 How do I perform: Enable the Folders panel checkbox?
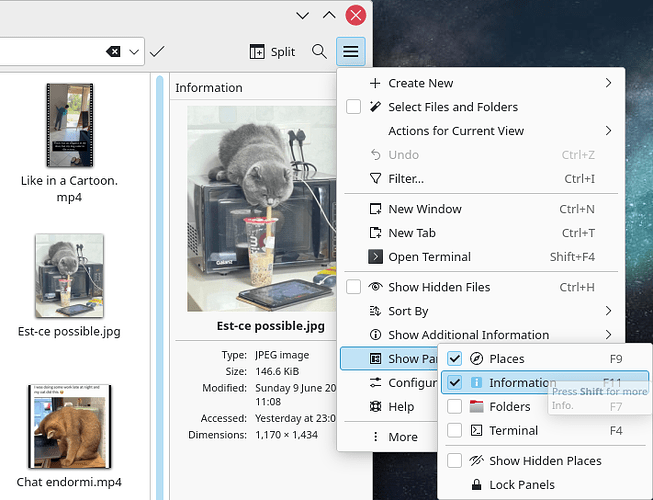(455, 407)
